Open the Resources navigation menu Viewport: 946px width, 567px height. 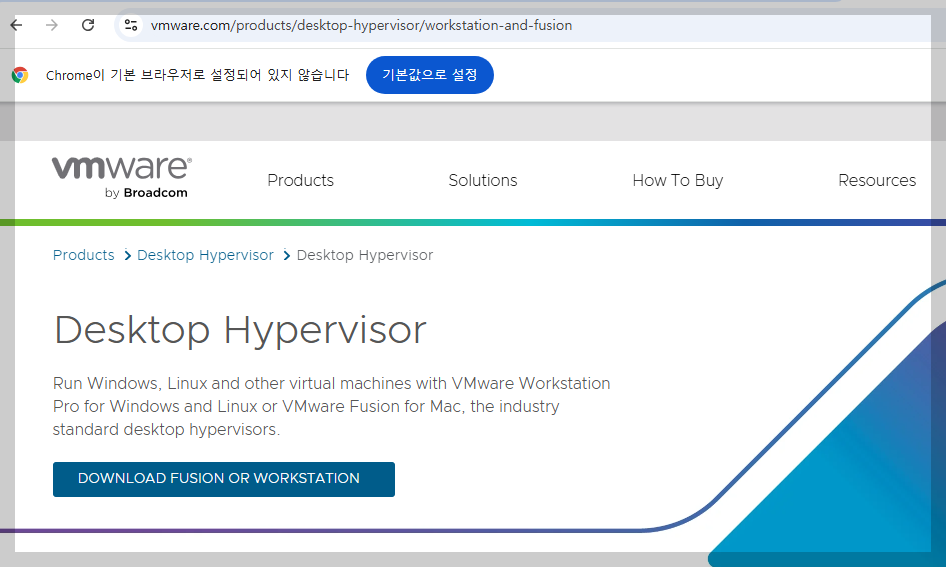pyautogui.click(x=877, y=180)
